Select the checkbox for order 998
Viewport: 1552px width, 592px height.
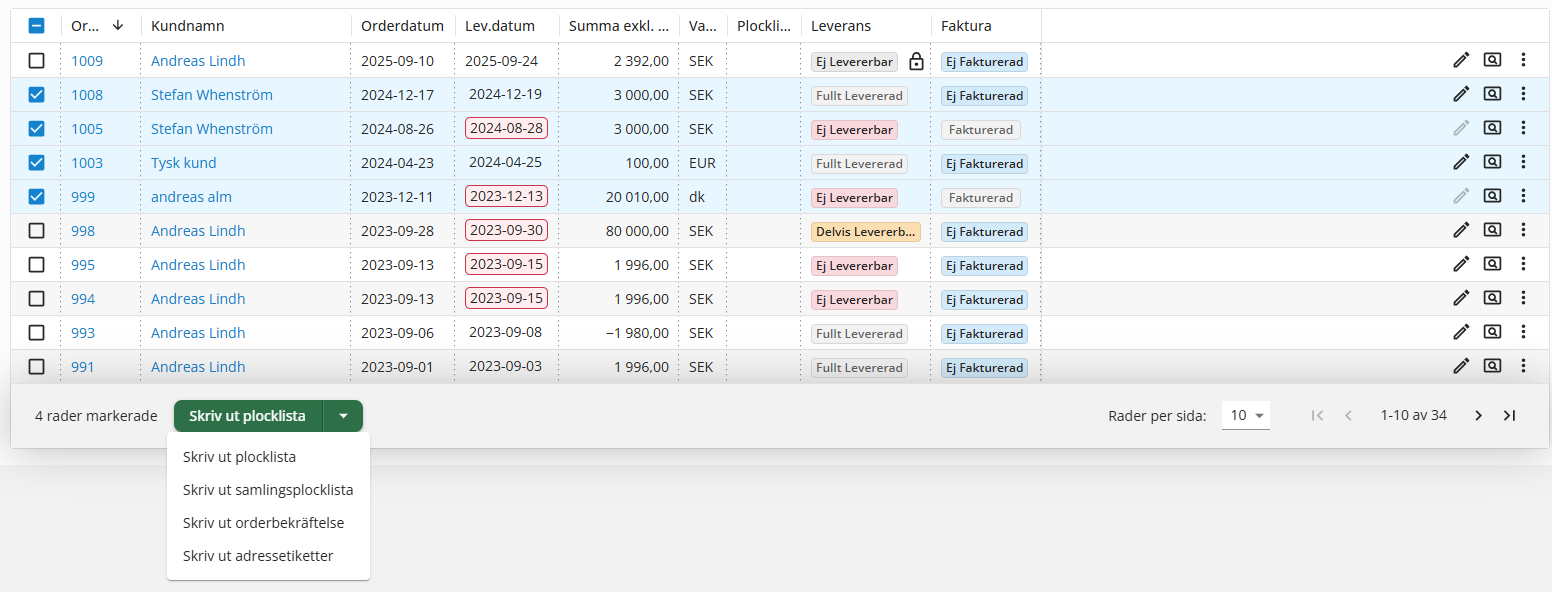coord(37,231)
